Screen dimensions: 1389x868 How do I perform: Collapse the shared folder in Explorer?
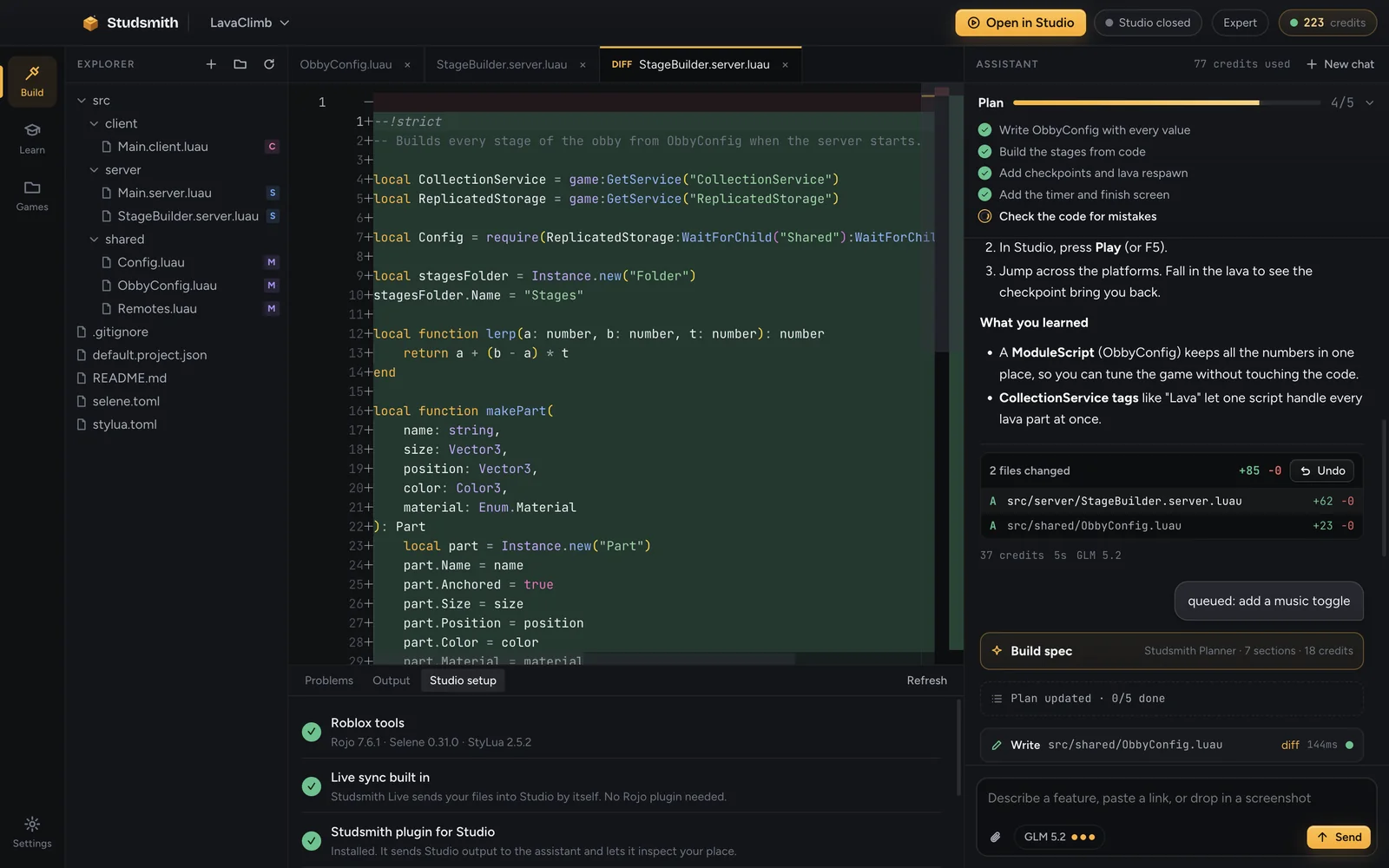(x=94, y=240)
